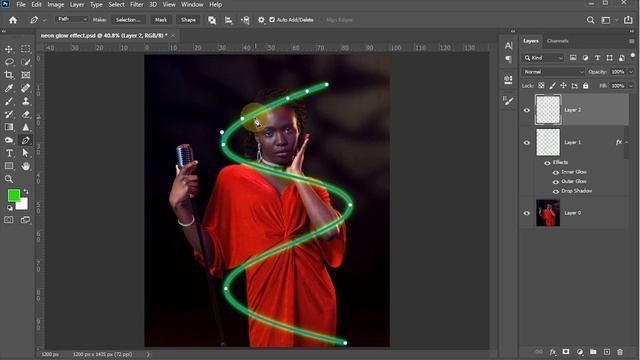Add layer style fx icon at panel bottom

click(553, 352)
